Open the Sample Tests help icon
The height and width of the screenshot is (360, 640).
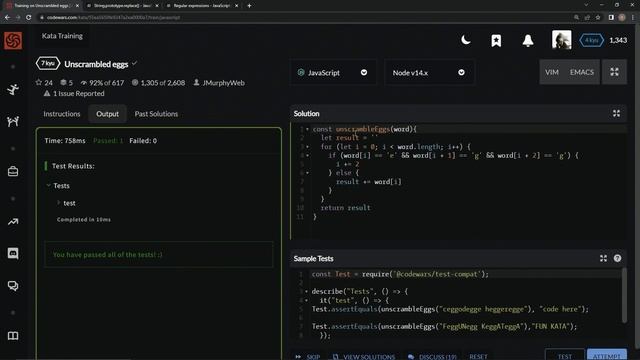pos(617,258)
